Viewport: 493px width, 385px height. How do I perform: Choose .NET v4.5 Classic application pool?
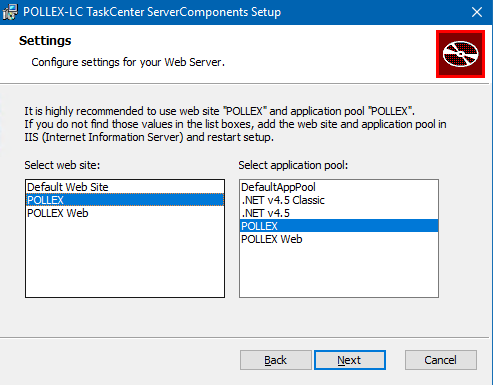pyautogui.click(x=339, y=200)
